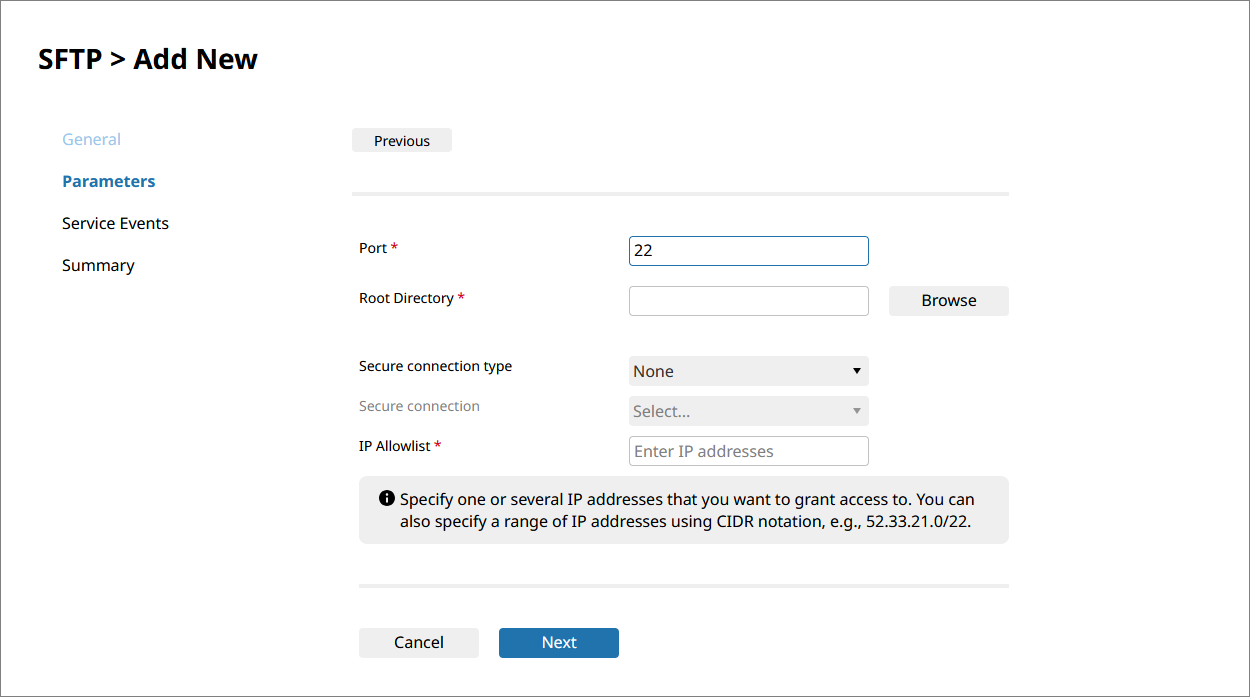Open the Secure connection type dropdown
The image size is (1250, 697).
pyautogui.click(x=748, y=371)
